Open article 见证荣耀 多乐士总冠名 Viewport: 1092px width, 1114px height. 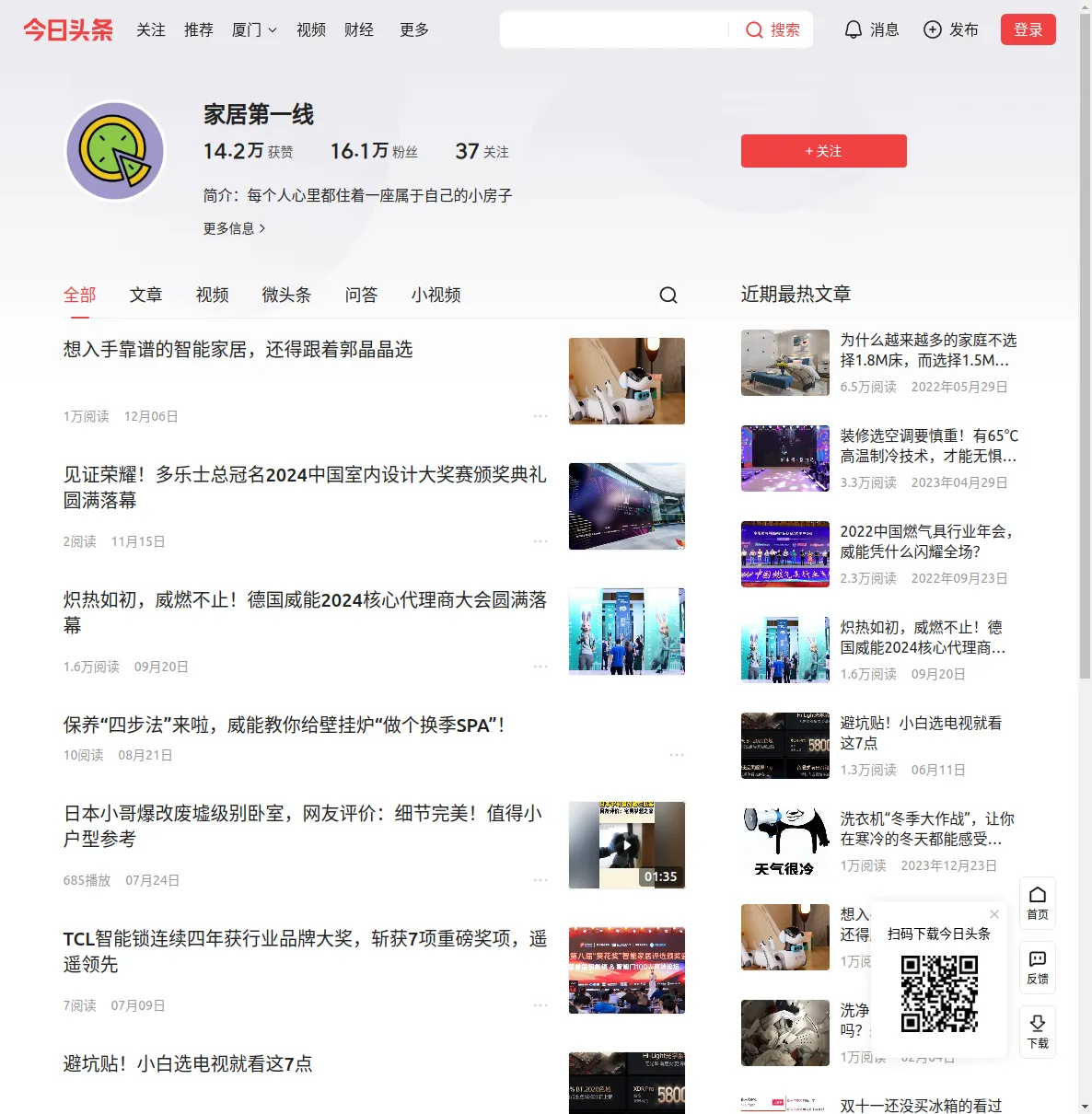pyautogui.click(x=305, y=487)
